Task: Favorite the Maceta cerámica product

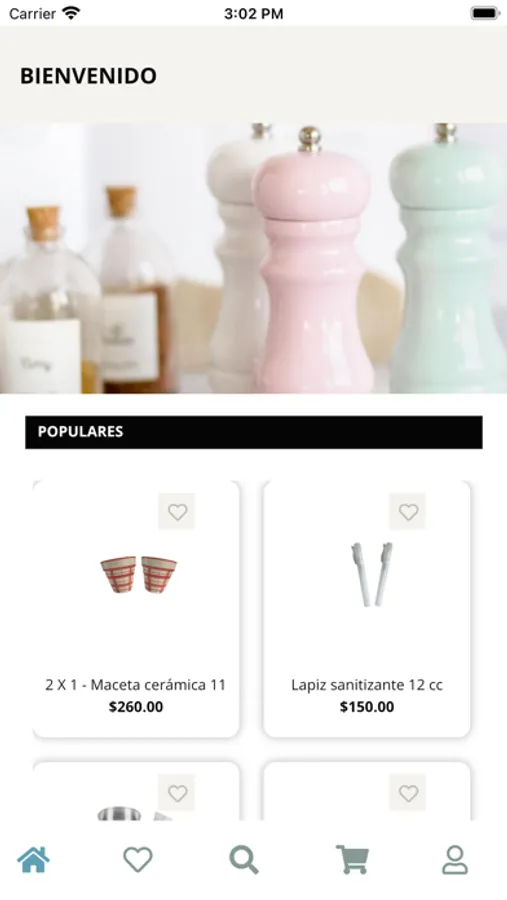Action: (177, 511)
